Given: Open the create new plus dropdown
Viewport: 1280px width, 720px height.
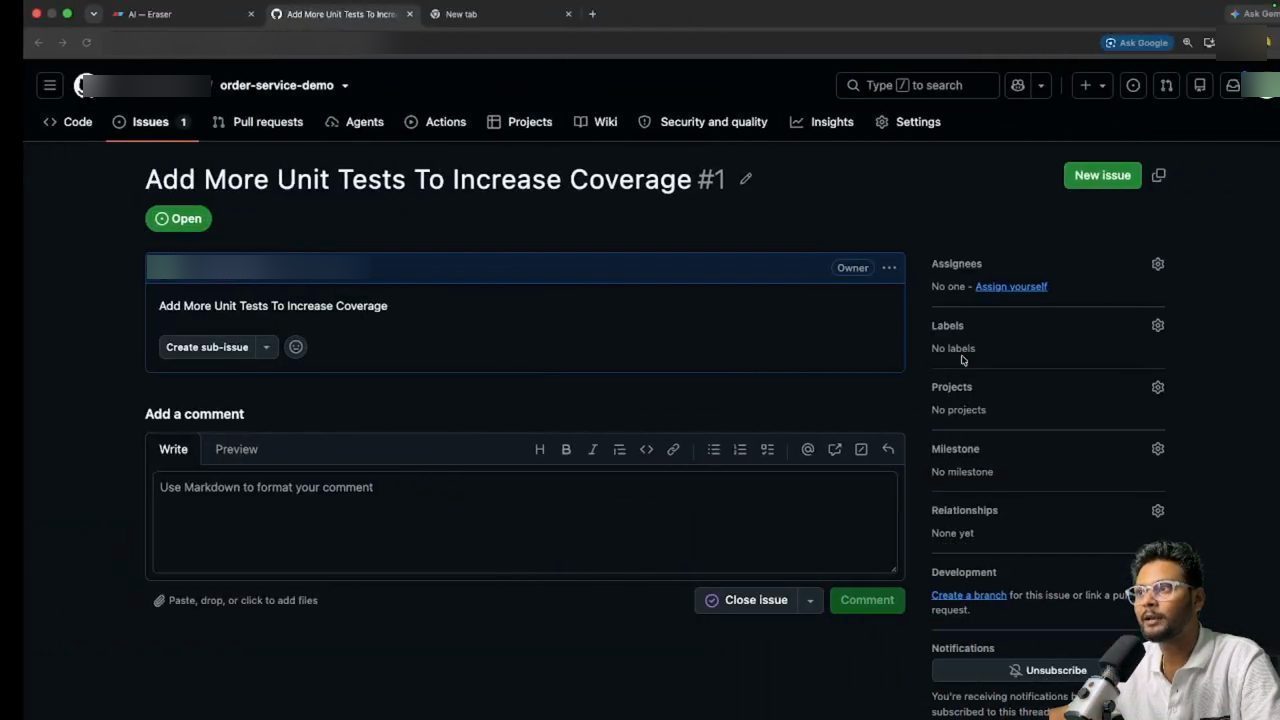Looking at the screenshot, I should [x=1092, y=86].
